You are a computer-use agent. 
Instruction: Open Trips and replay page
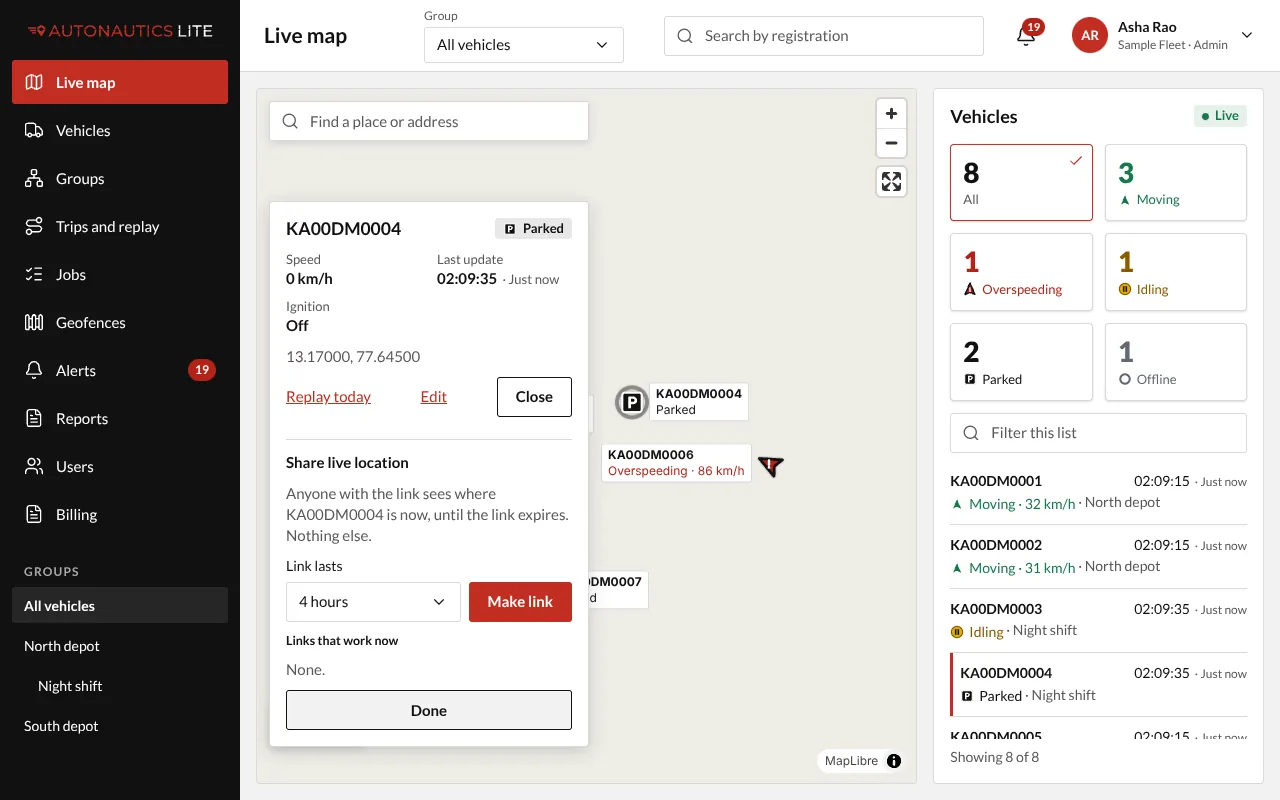(120, 226)
